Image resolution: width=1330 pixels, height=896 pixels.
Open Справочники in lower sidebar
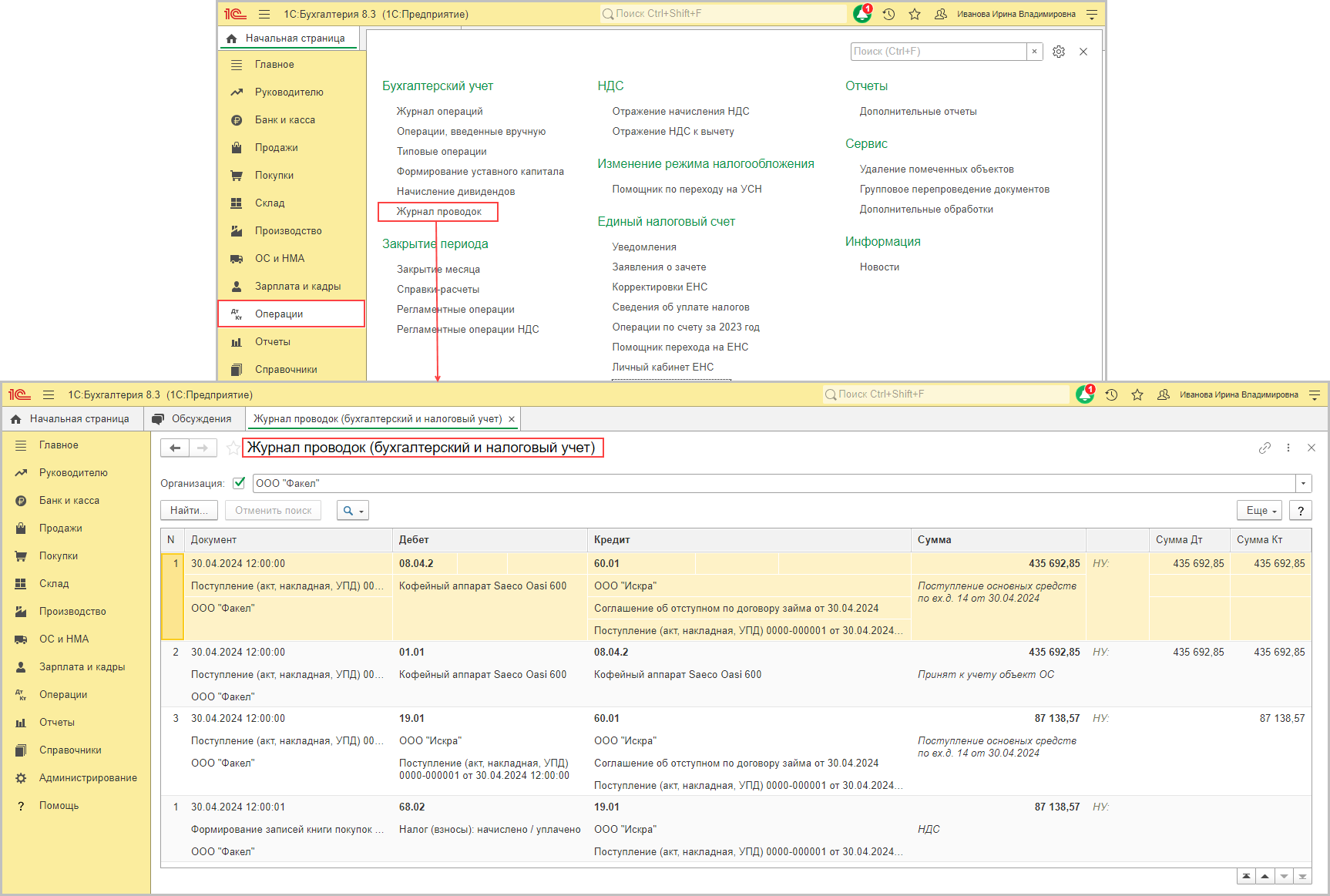76,750
